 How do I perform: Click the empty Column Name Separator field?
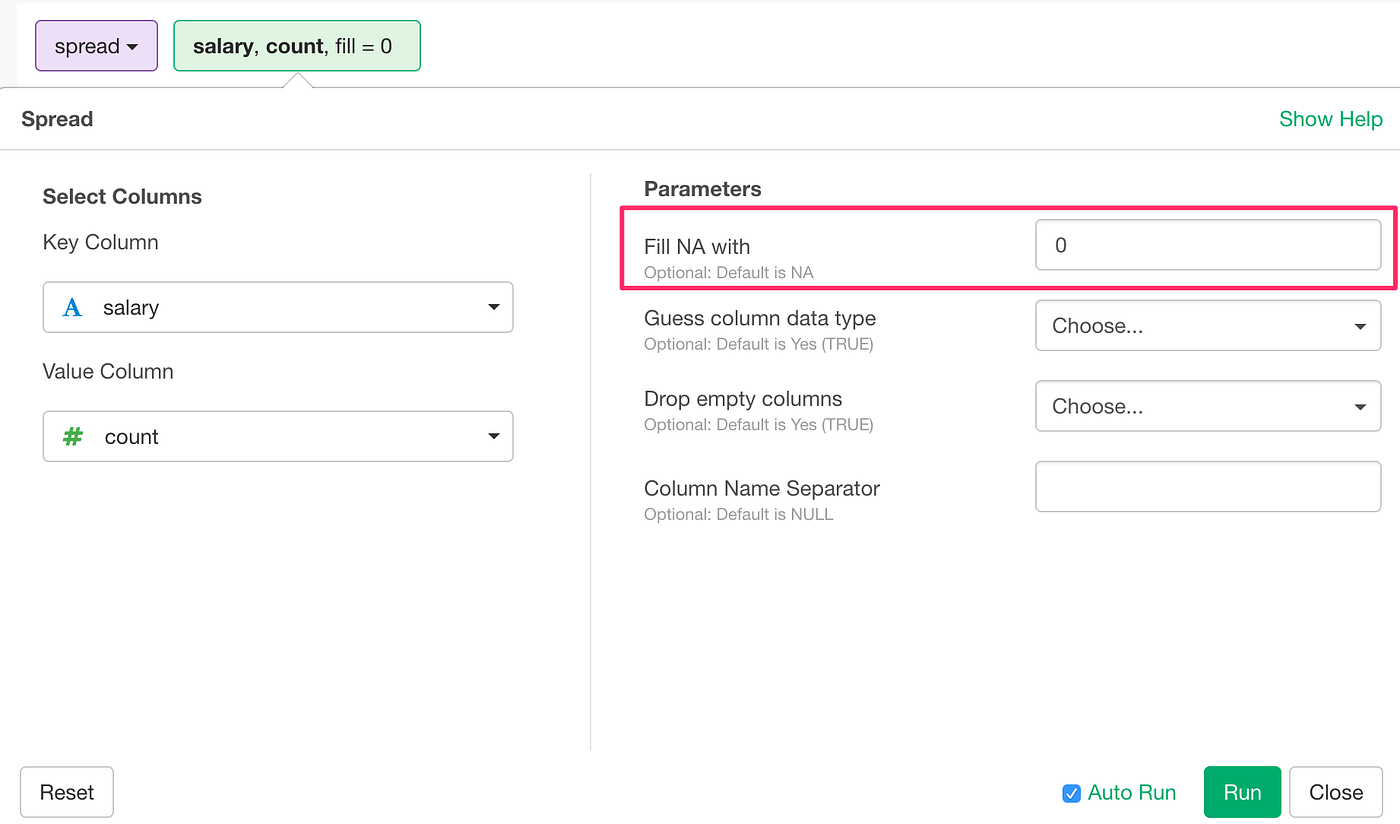coord(1208,486)
